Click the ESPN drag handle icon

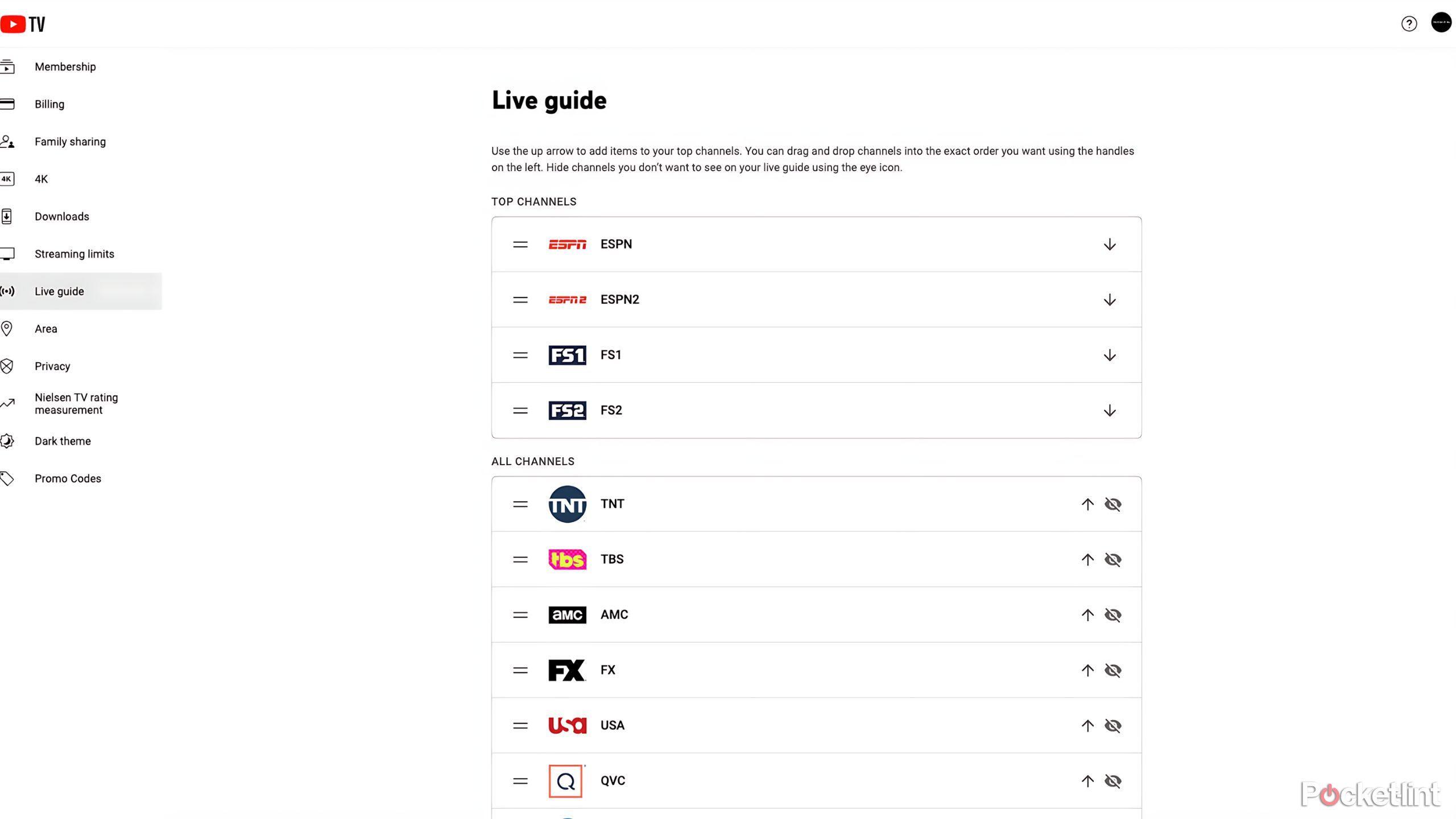click(x=520, y=244)
